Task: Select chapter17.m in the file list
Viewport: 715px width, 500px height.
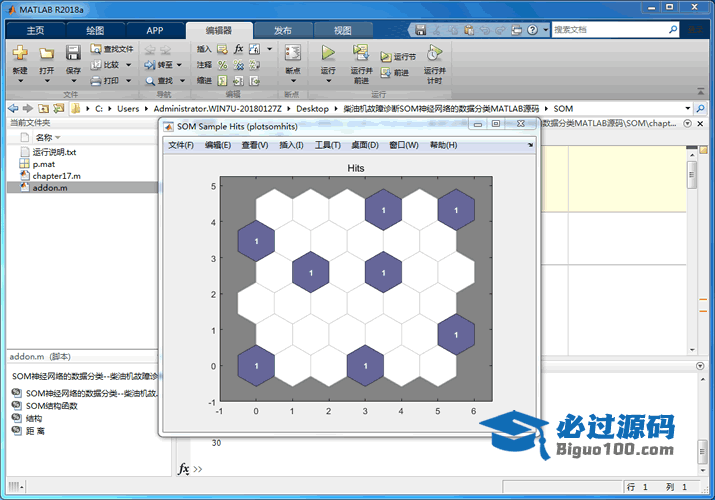Action: click(56, 175)
